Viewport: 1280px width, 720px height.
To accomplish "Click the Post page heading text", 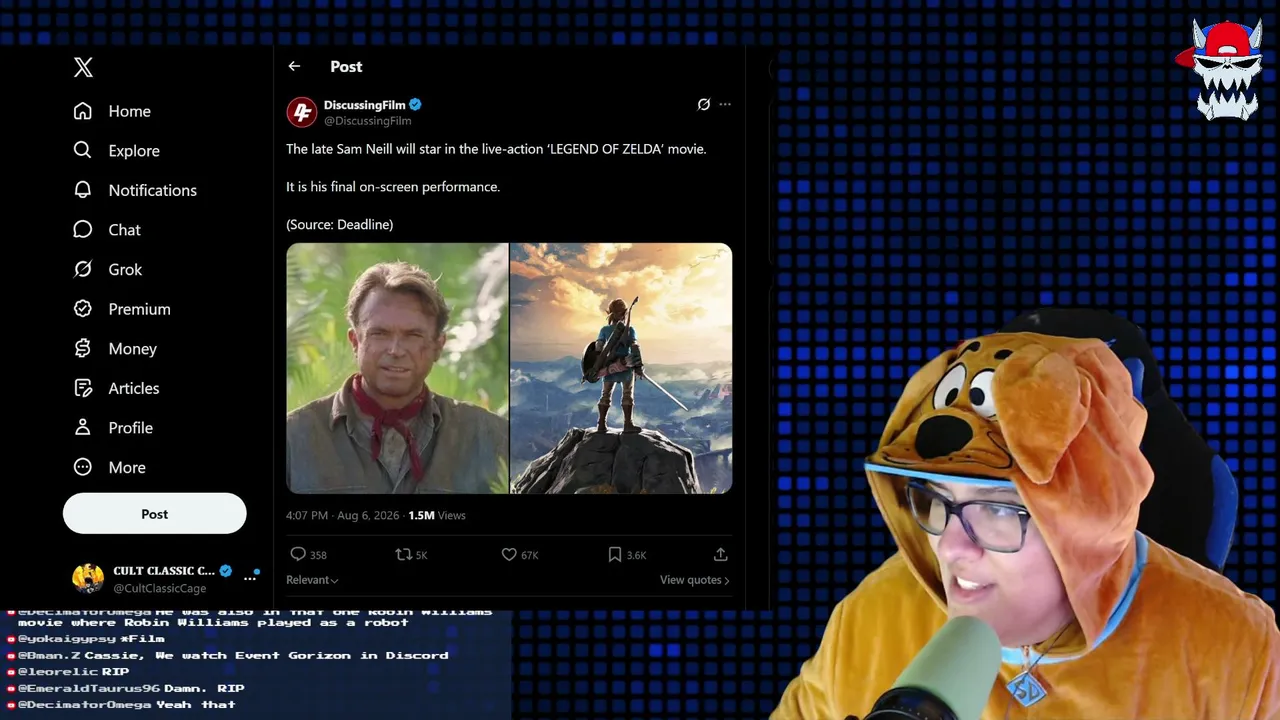I will click(346, 66).
